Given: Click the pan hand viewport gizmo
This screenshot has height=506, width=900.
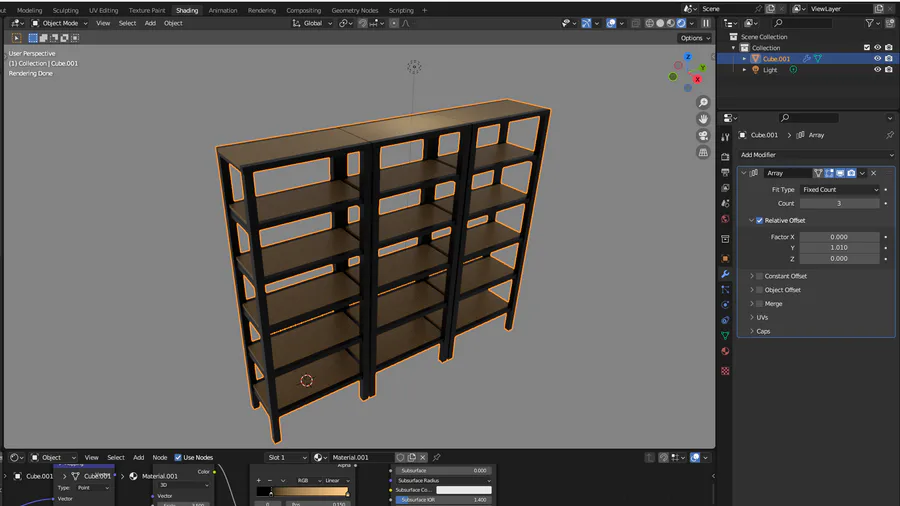Looking at the screenshot, I should click(703, 119).
